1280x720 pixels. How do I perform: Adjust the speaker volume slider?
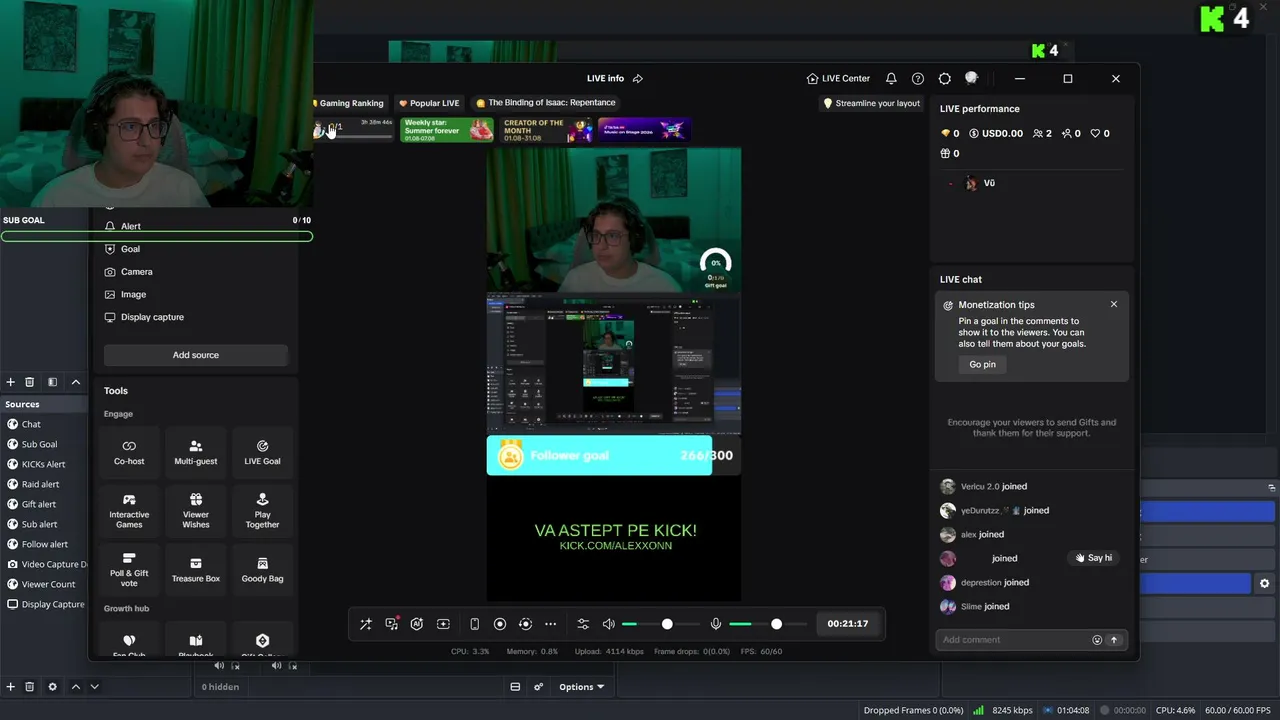(x=660, y=624)
